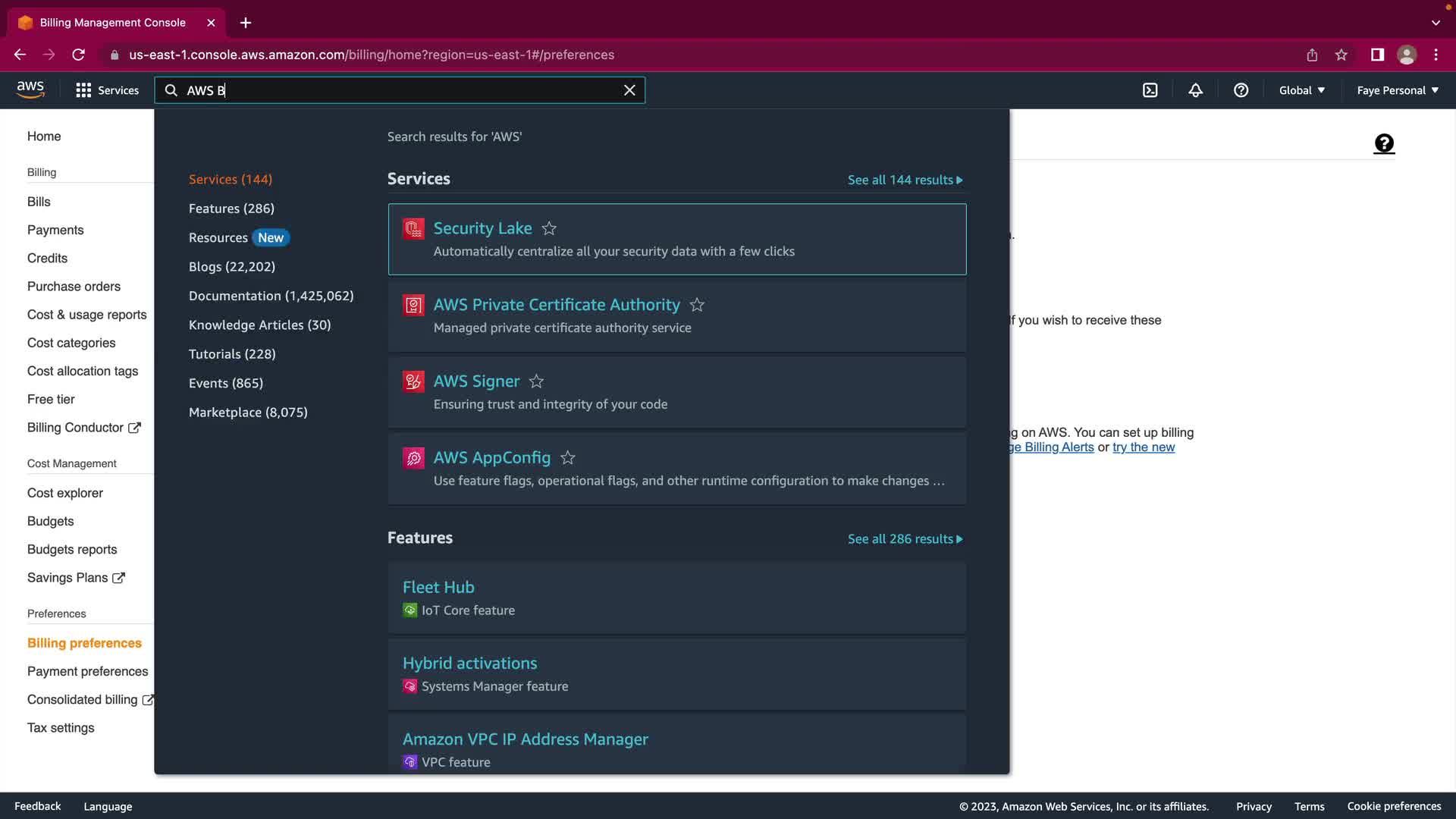Clear the search box with the X
This screenshot has height=819, width=1456.
(x=629, y=90)
